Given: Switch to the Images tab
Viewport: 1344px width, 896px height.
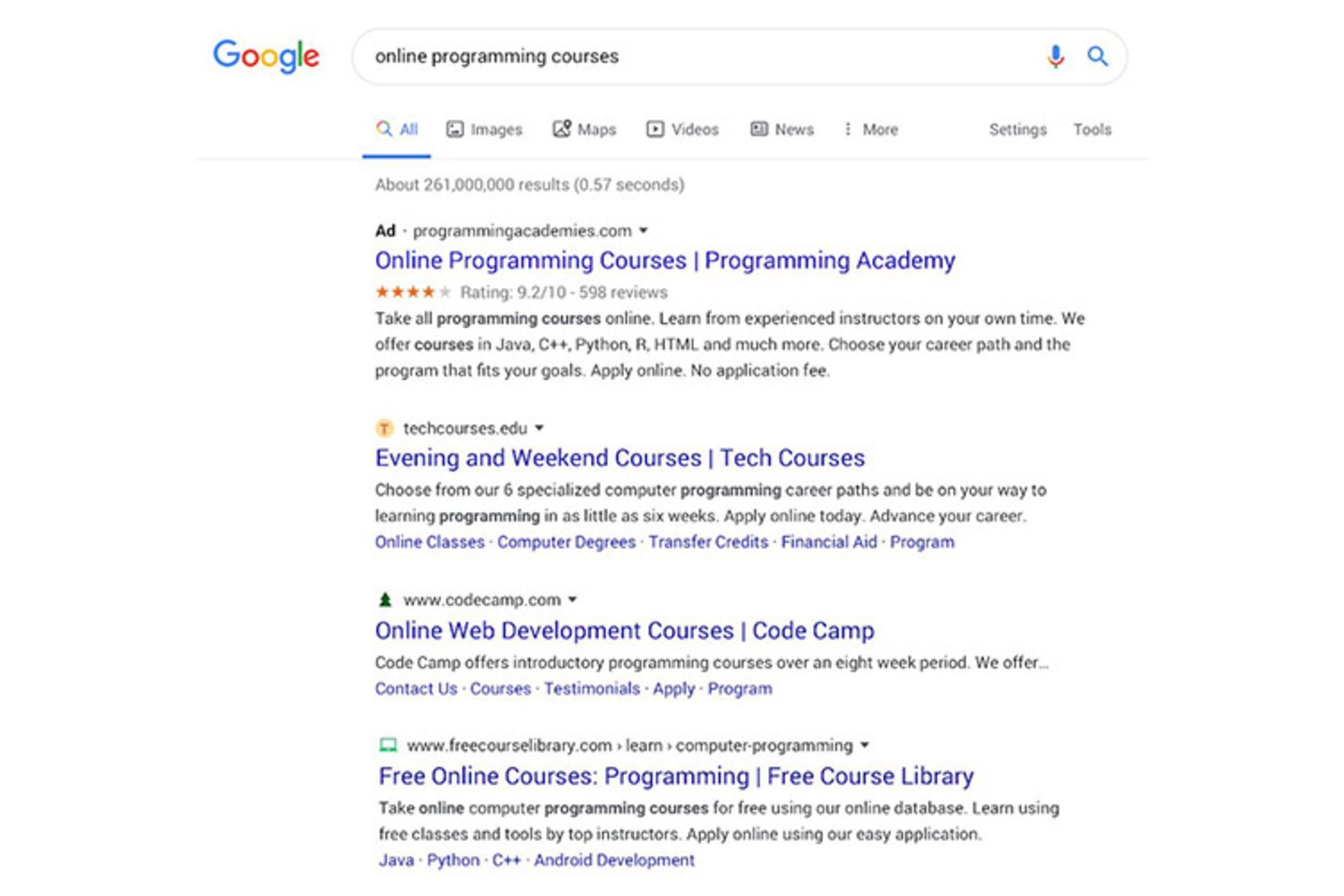Looking at the screenshot, I should click(x=484, y=129).
